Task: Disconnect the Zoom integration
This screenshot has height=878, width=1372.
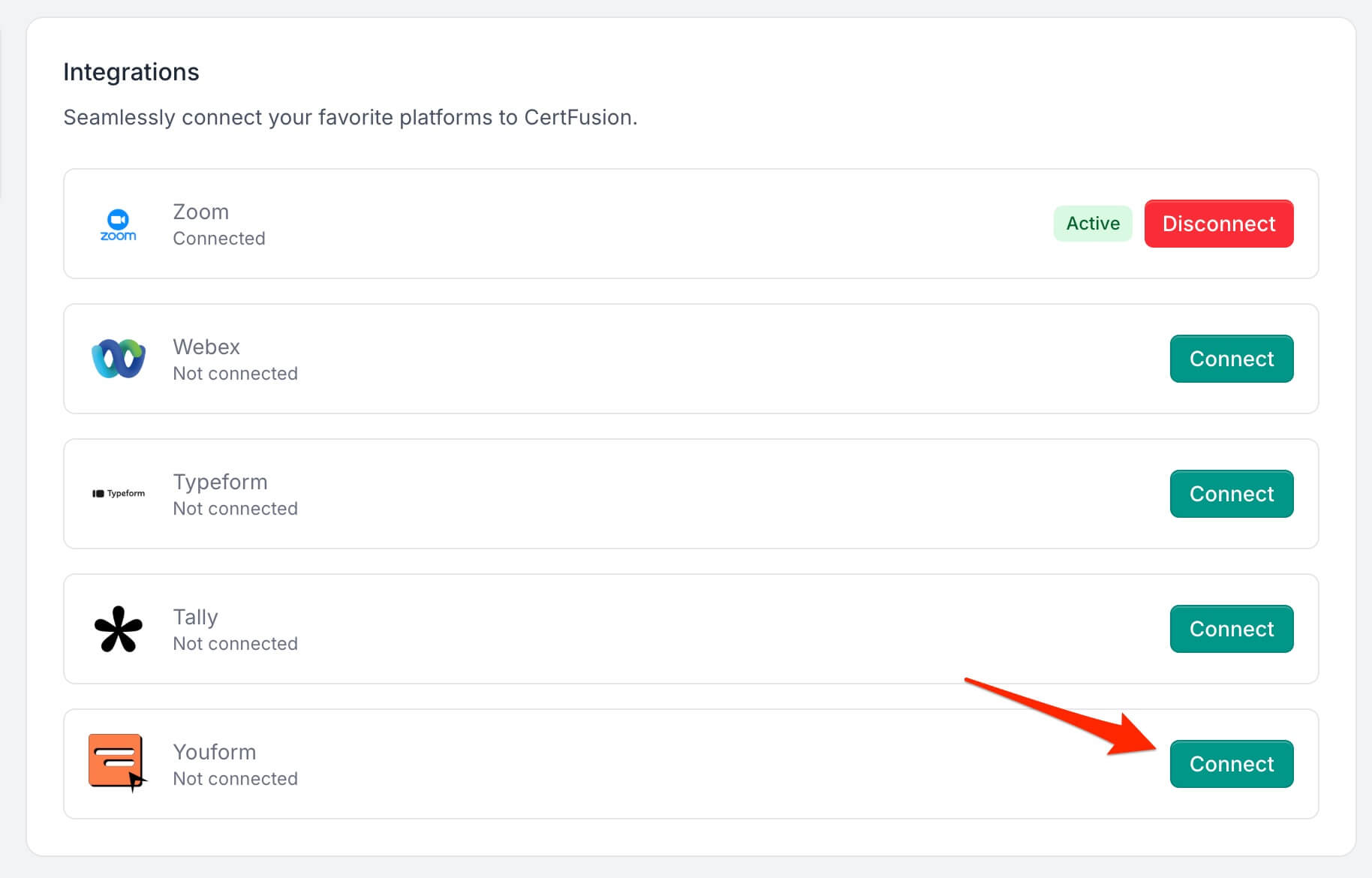Action: [1219, 224]
